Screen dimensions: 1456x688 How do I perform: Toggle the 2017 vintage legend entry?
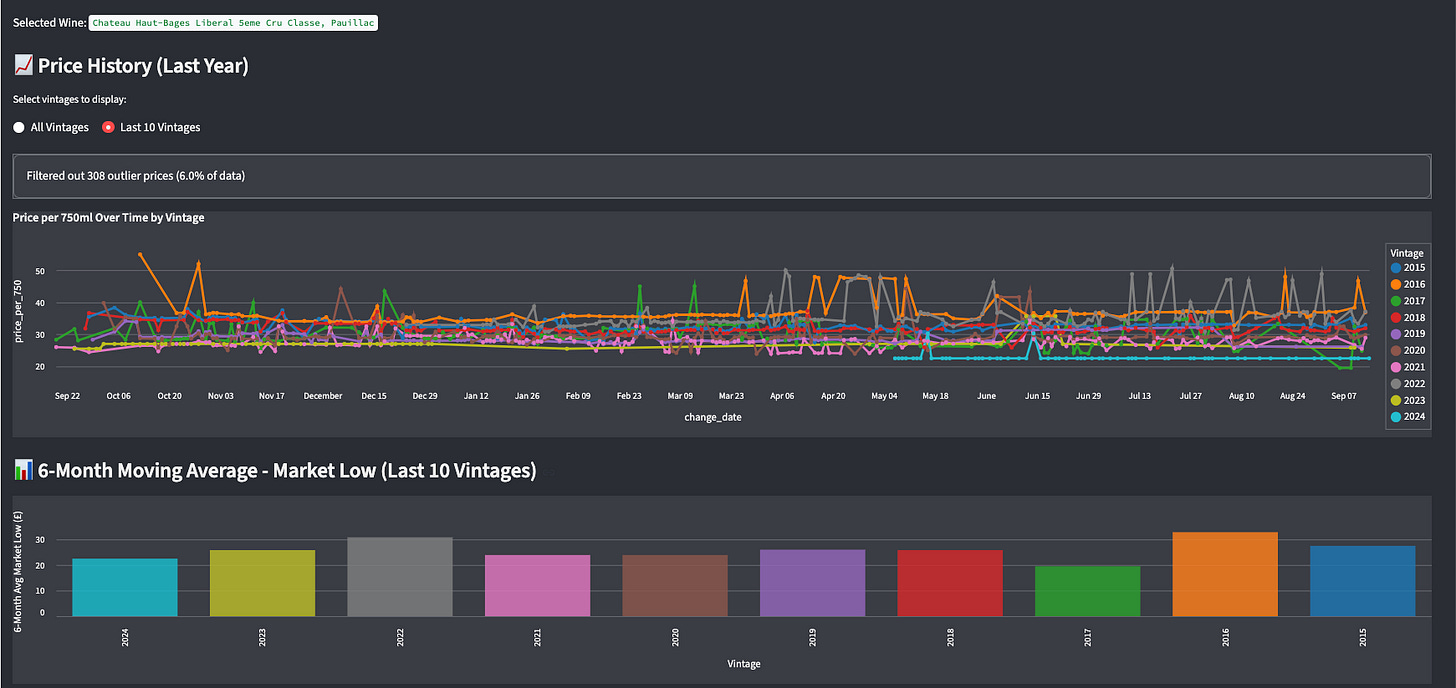tap(1408, 301)
